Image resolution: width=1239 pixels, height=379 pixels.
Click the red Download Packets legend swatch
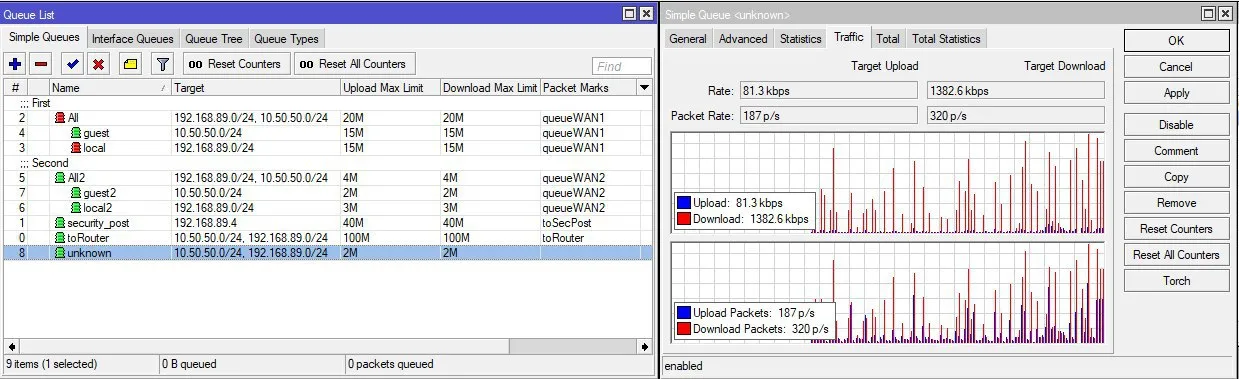pos(683,328)
